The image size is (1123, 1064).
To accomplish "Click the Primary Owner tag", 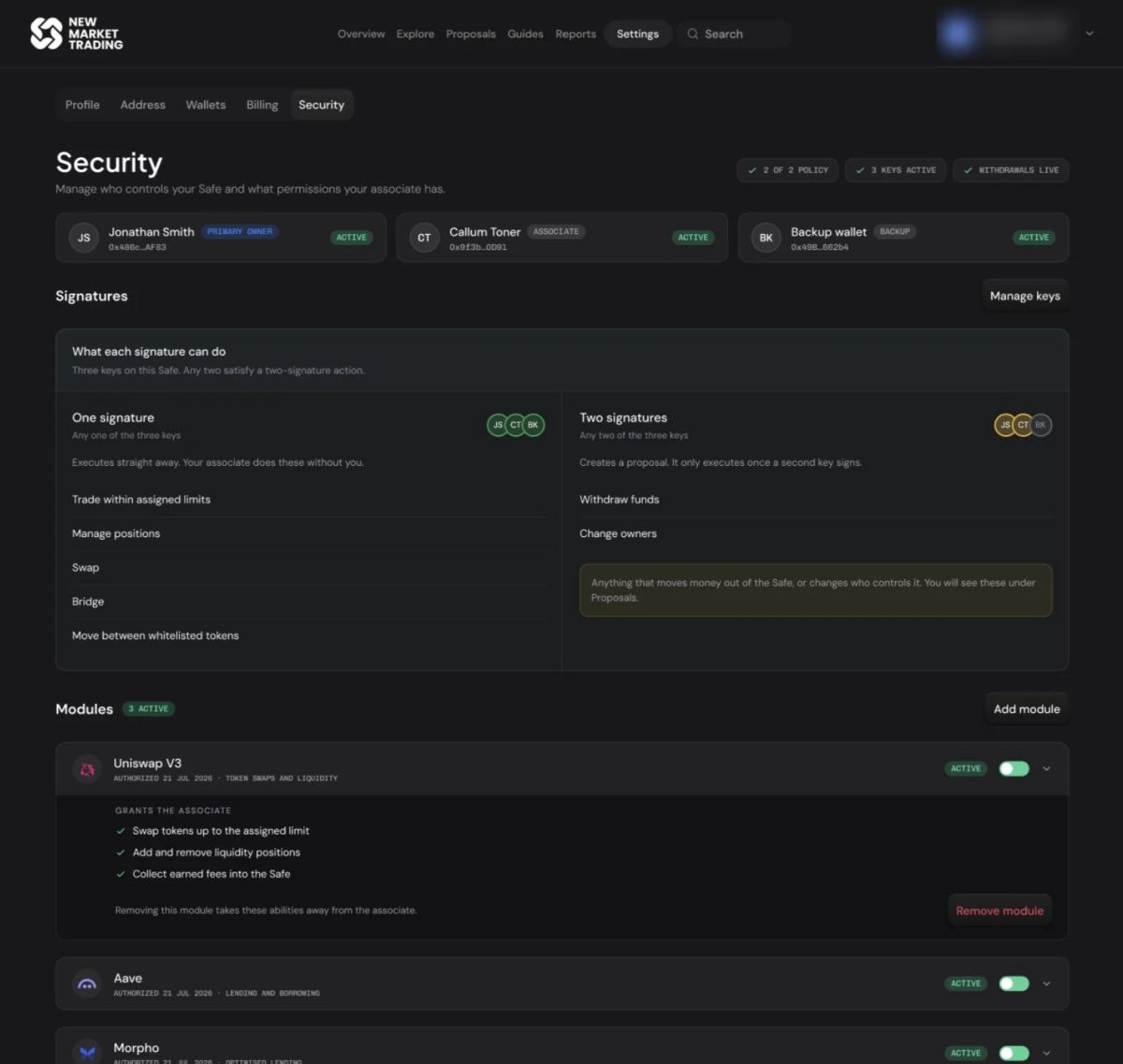I will click(x=240, y=231).
